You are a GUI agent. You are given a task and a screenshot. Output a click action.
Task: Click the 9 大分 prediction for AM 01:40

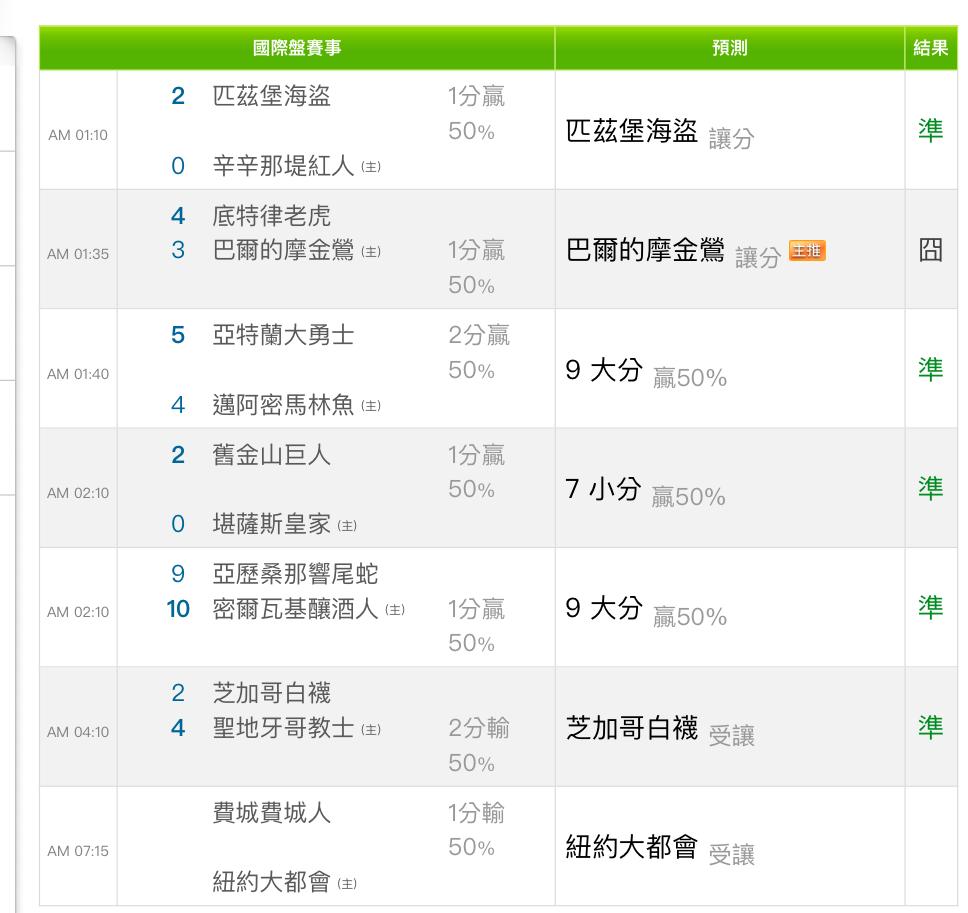coord(646,372)
